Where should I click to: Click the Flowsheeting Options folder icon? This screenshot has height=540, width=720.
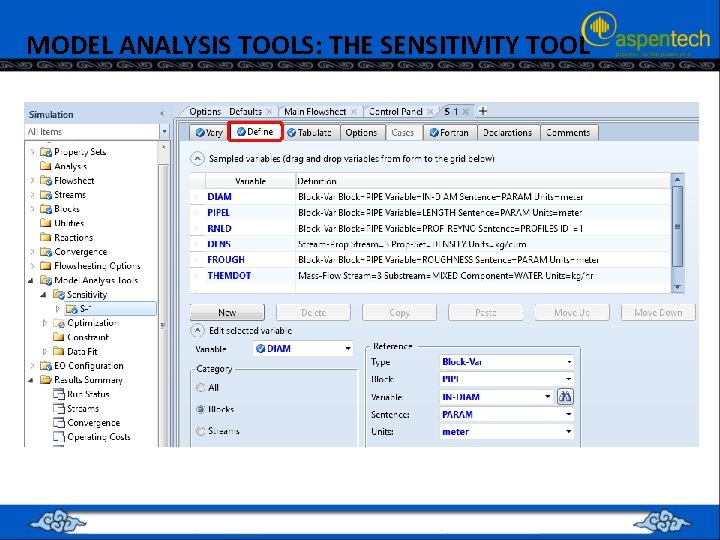45,266
